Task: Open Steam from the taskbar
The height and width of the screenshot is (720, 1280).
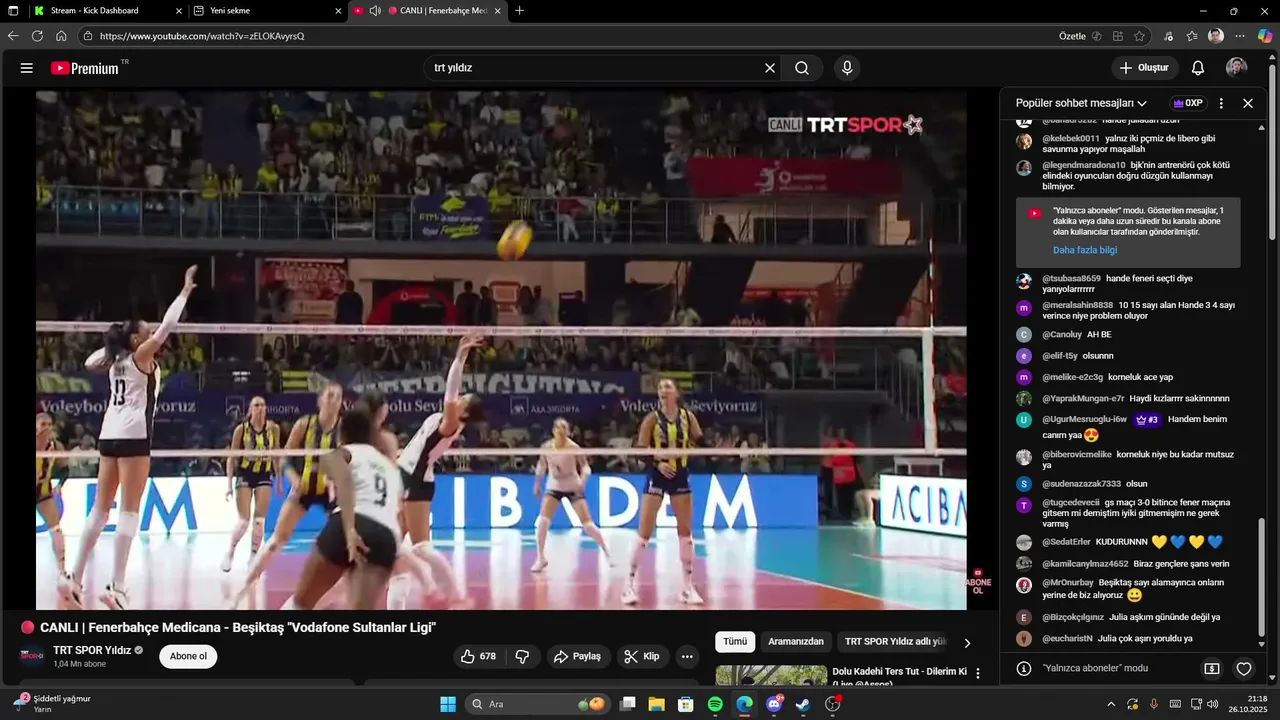Action: [x=803, y=704]
